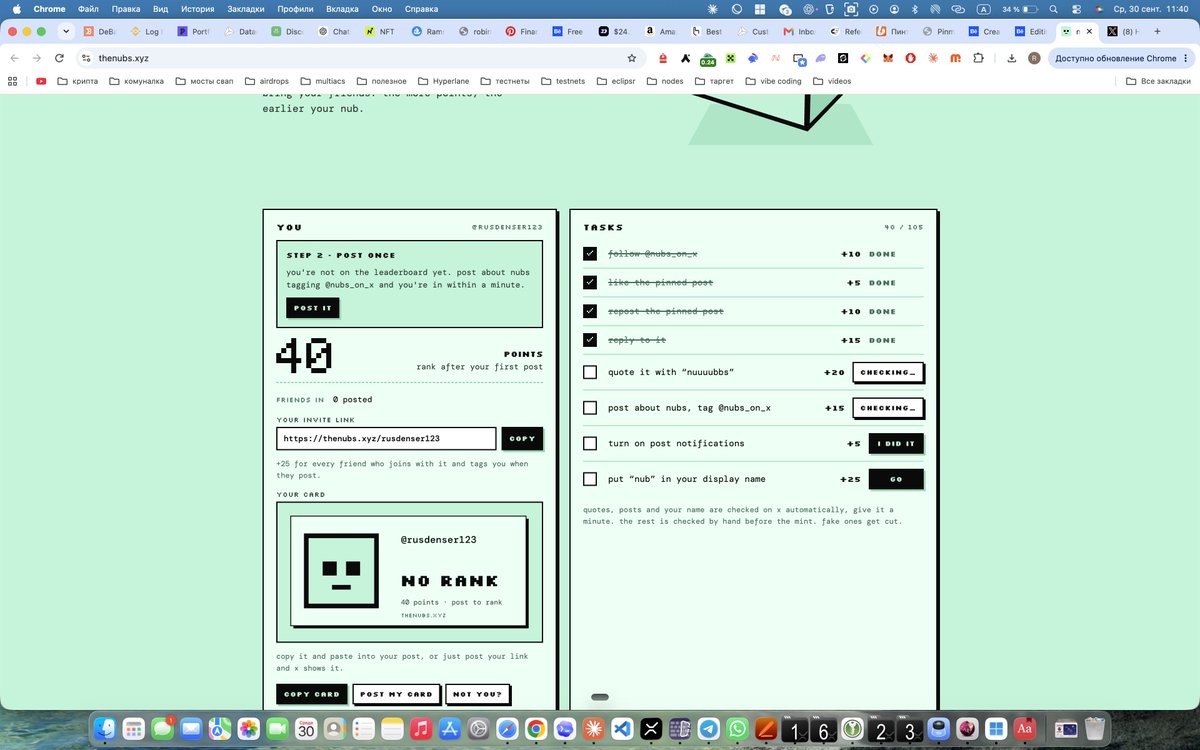Open the airdrops bookmarks folder
Screen dimensions: 1200x750
[267, 81]
